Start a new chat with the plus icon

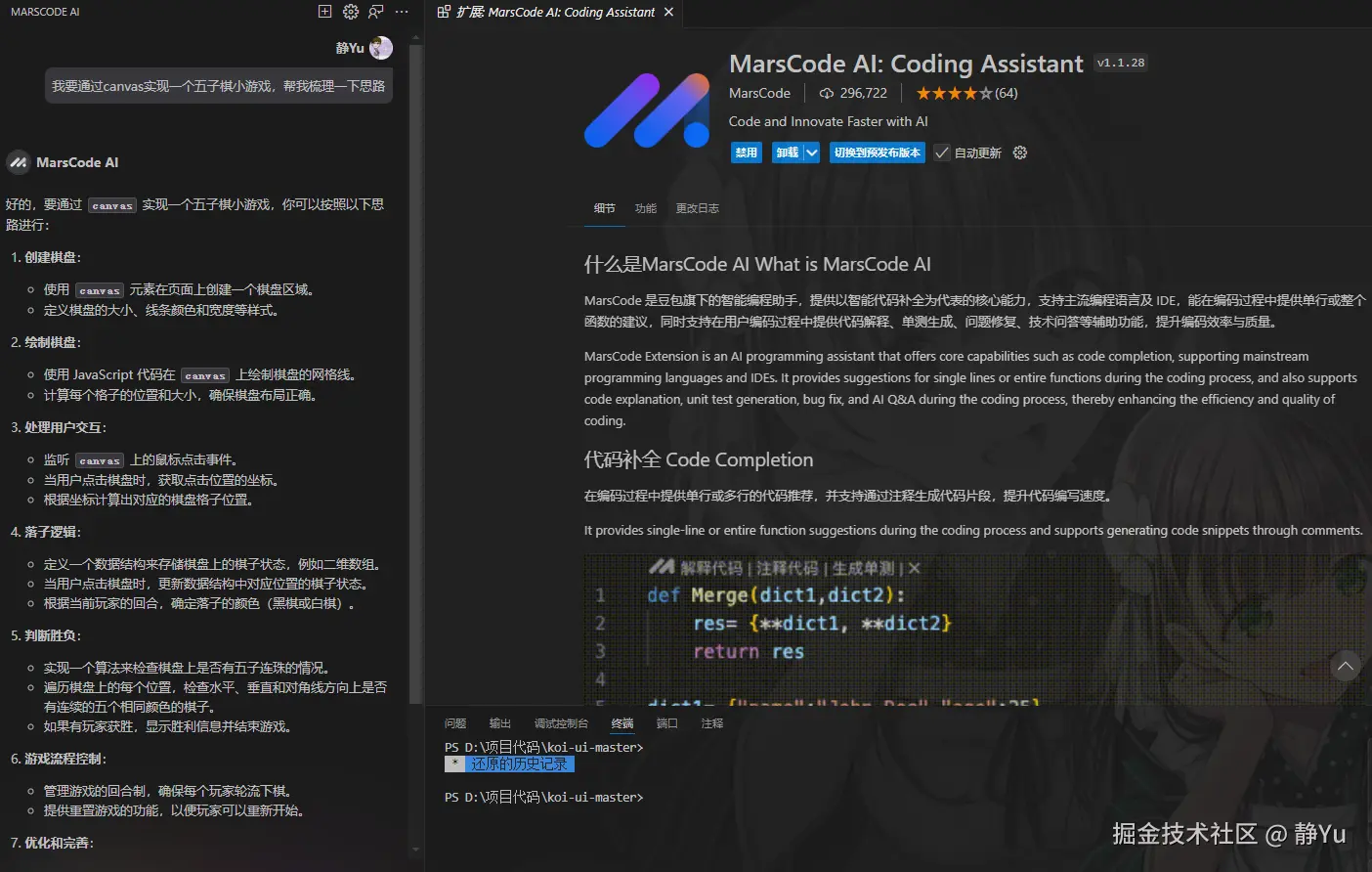pyautogui.click(x=325, y=12)
